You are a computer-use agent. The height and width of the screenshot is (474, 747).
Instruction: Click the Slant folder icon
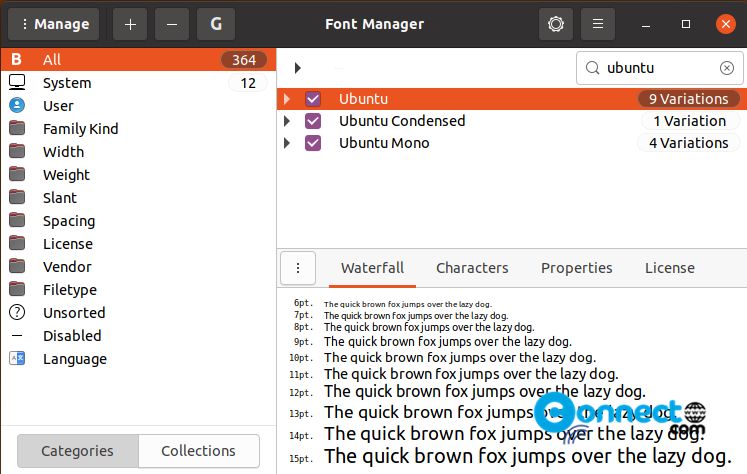coord(17,197)
